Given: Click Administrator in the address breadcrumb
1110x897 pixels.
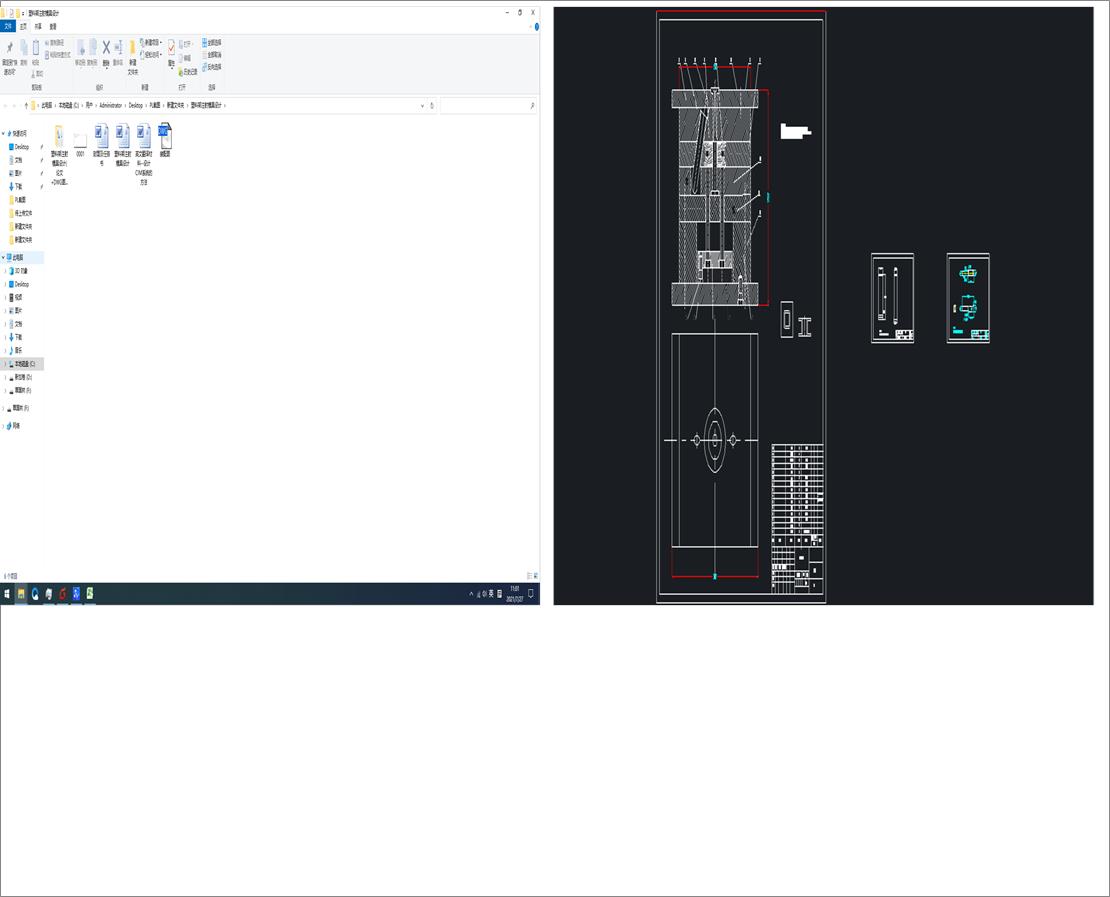Looking at the screenshot, I should 110,105.
